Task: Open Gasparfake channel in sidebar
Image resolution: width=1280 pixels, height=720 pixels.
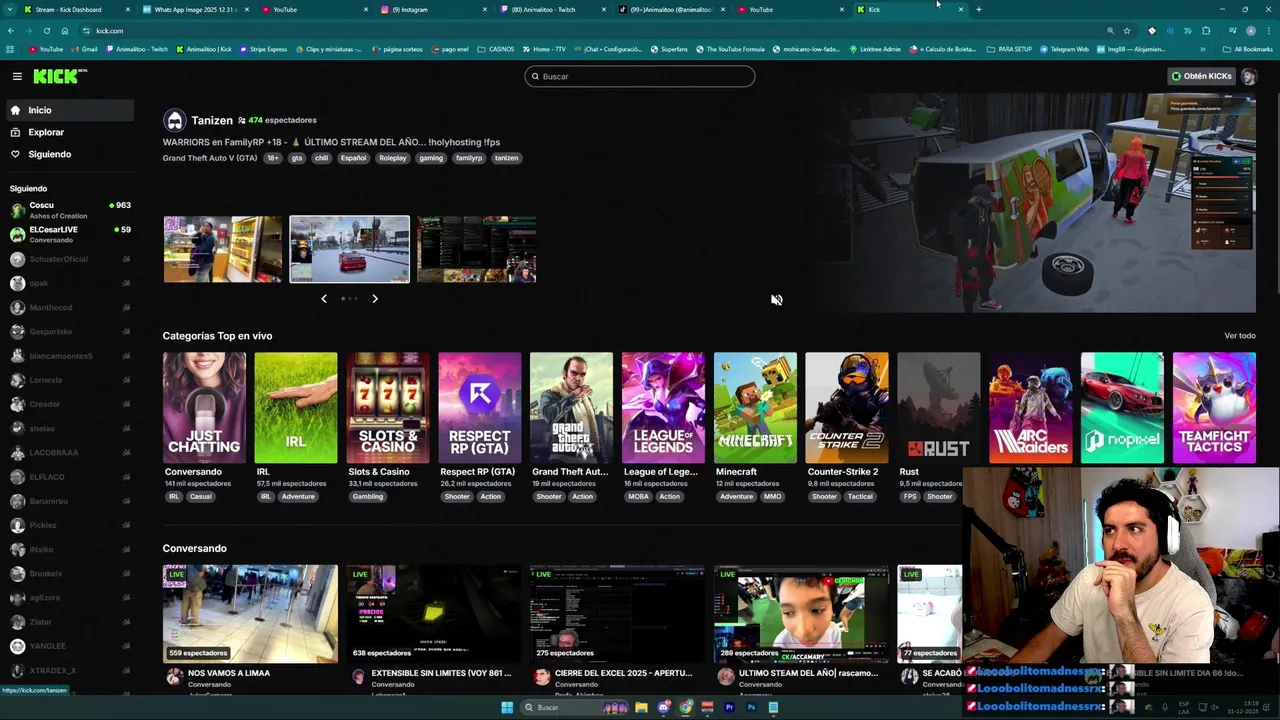Action: pyautogui.click(x=70, y=331)
